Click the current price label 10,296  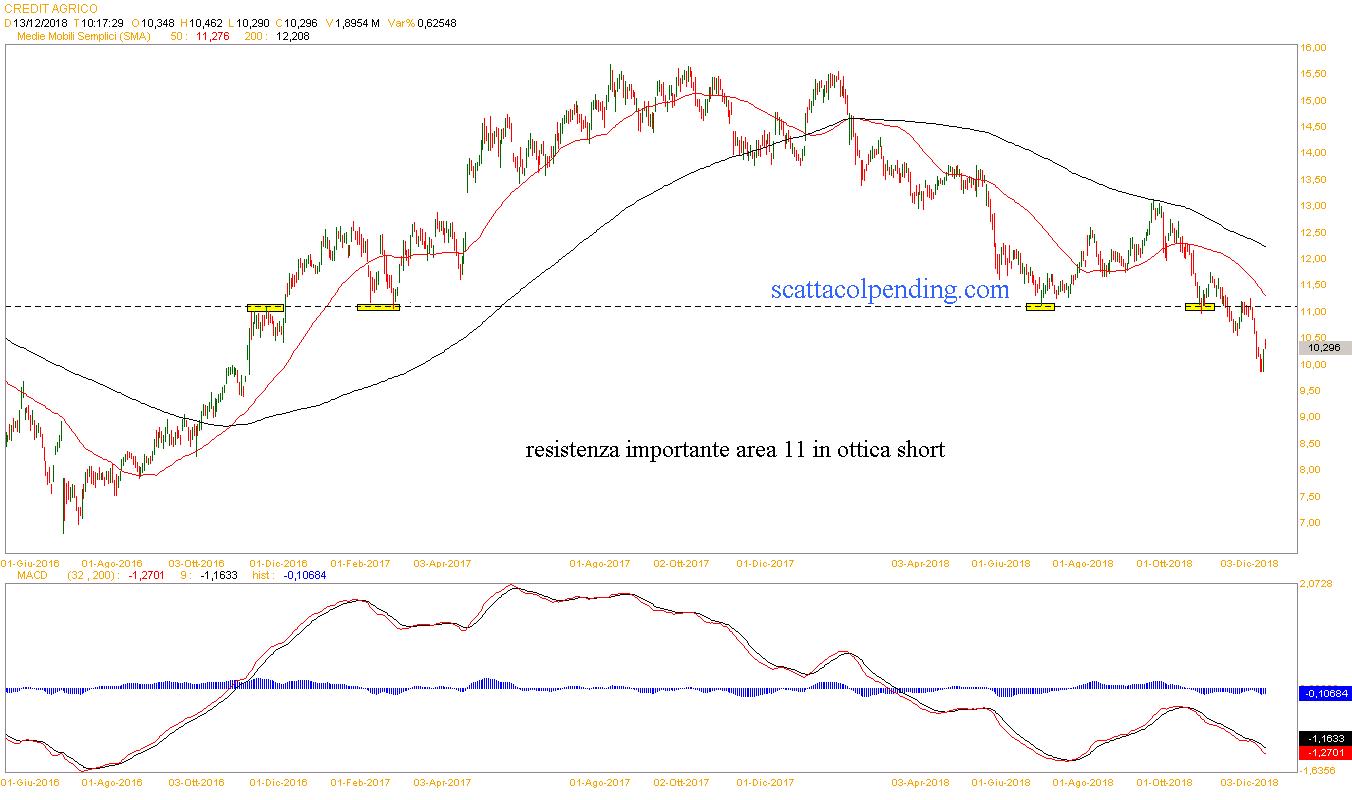pyautogui.click(x=1325, y=348)
